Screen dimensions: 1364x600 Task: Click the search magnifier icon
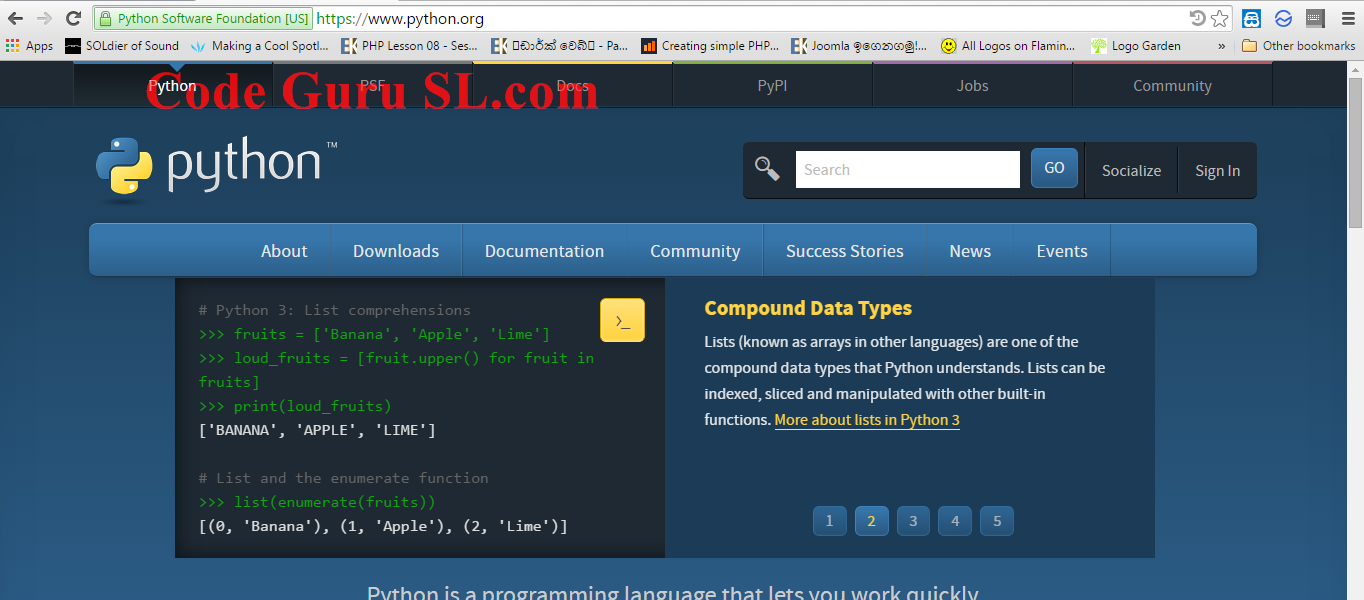point(767,168)
